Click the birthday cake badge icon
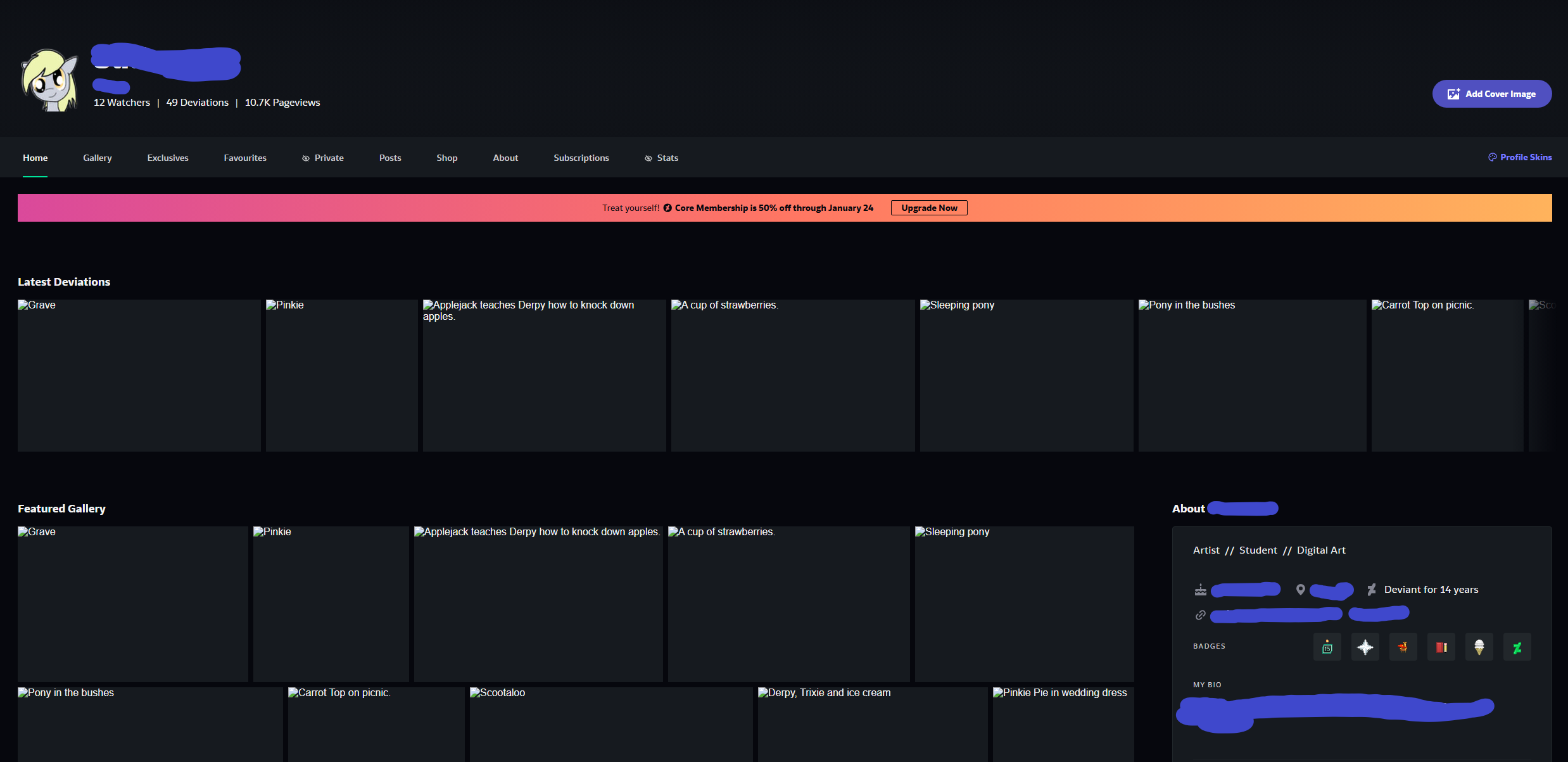1568x762 pixels. 1327,647
